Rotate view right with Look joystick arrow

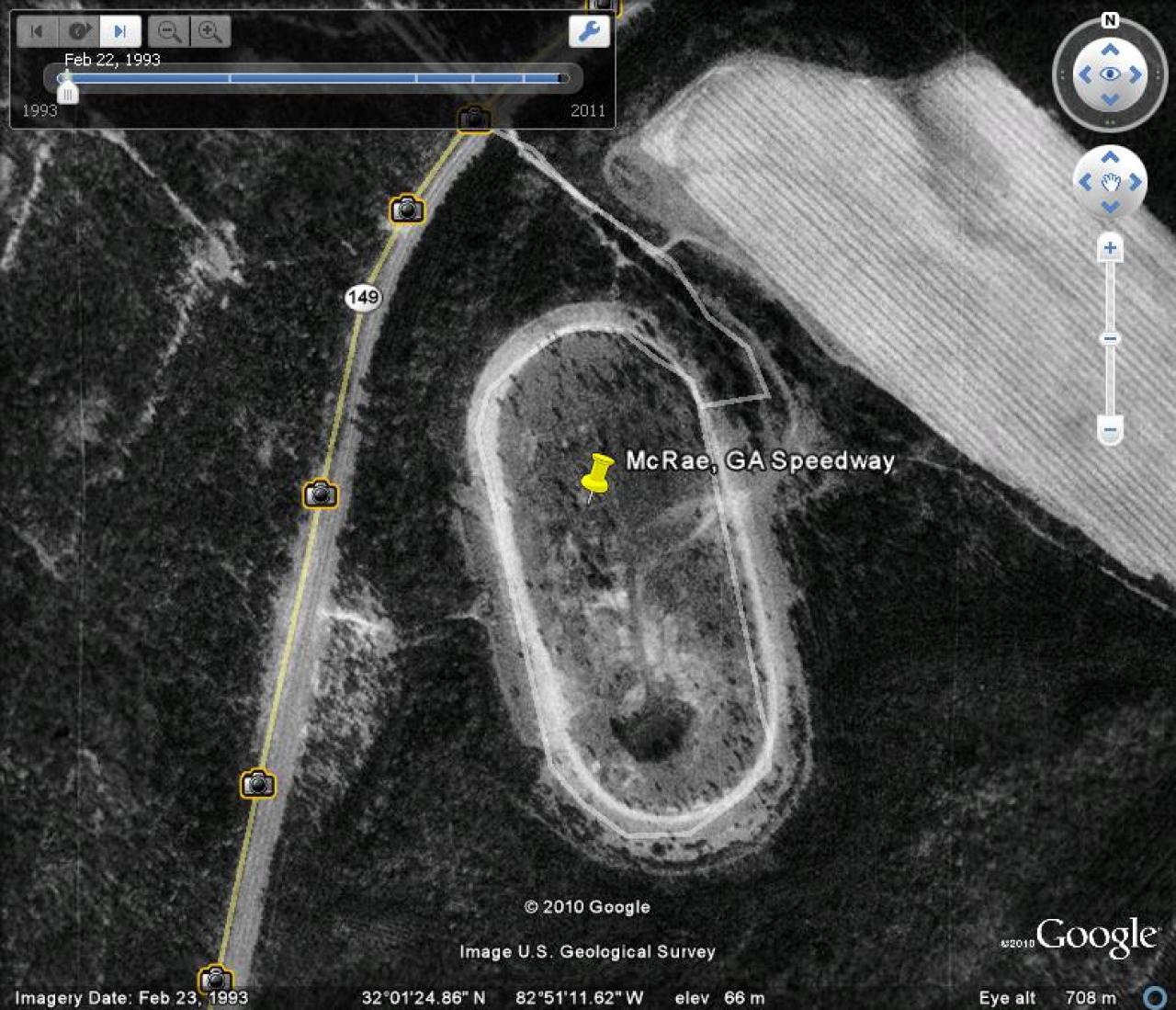(1136, 75)
